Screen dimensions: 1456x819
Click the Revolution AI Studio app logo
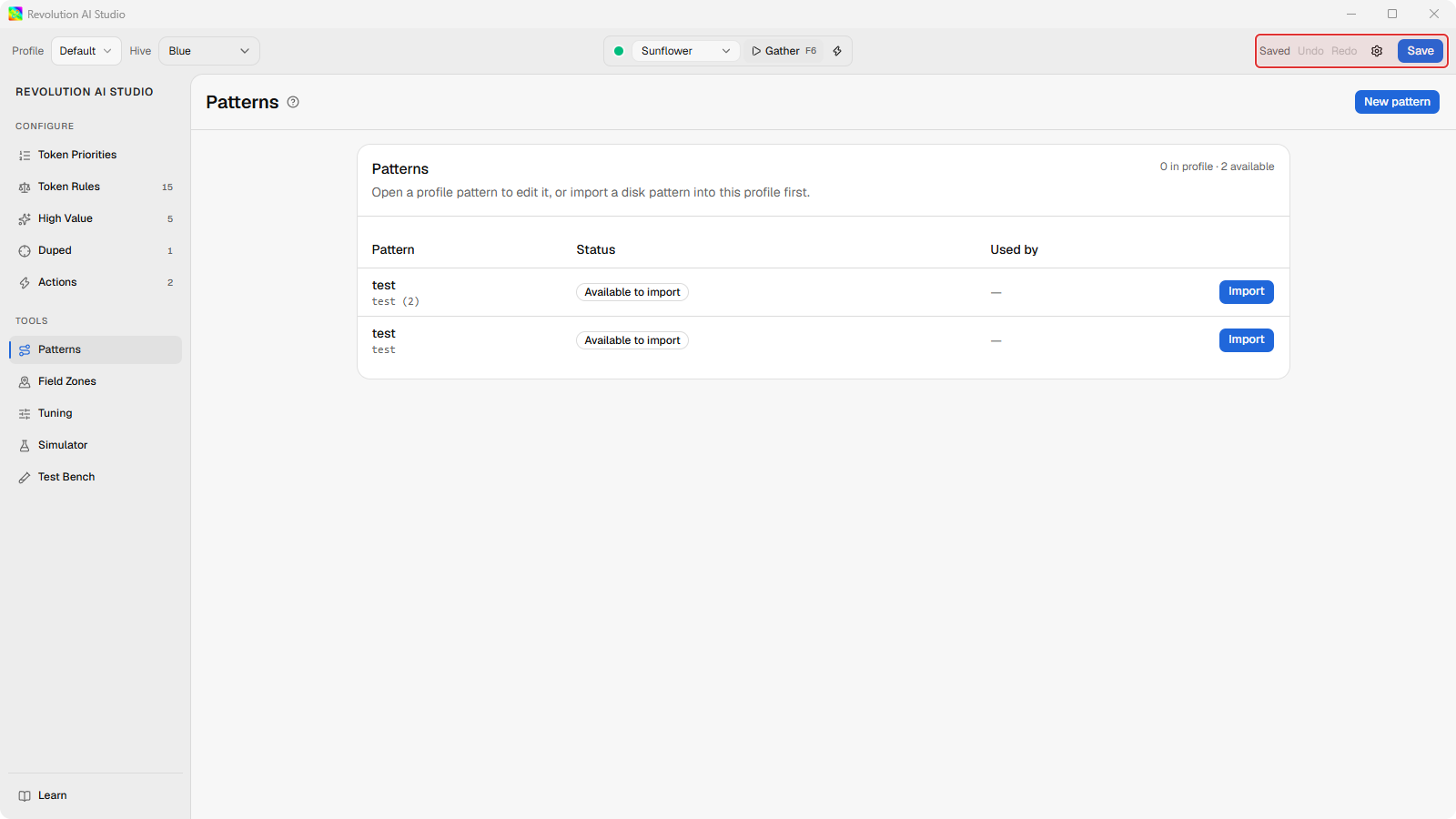(x=15, y=14)
